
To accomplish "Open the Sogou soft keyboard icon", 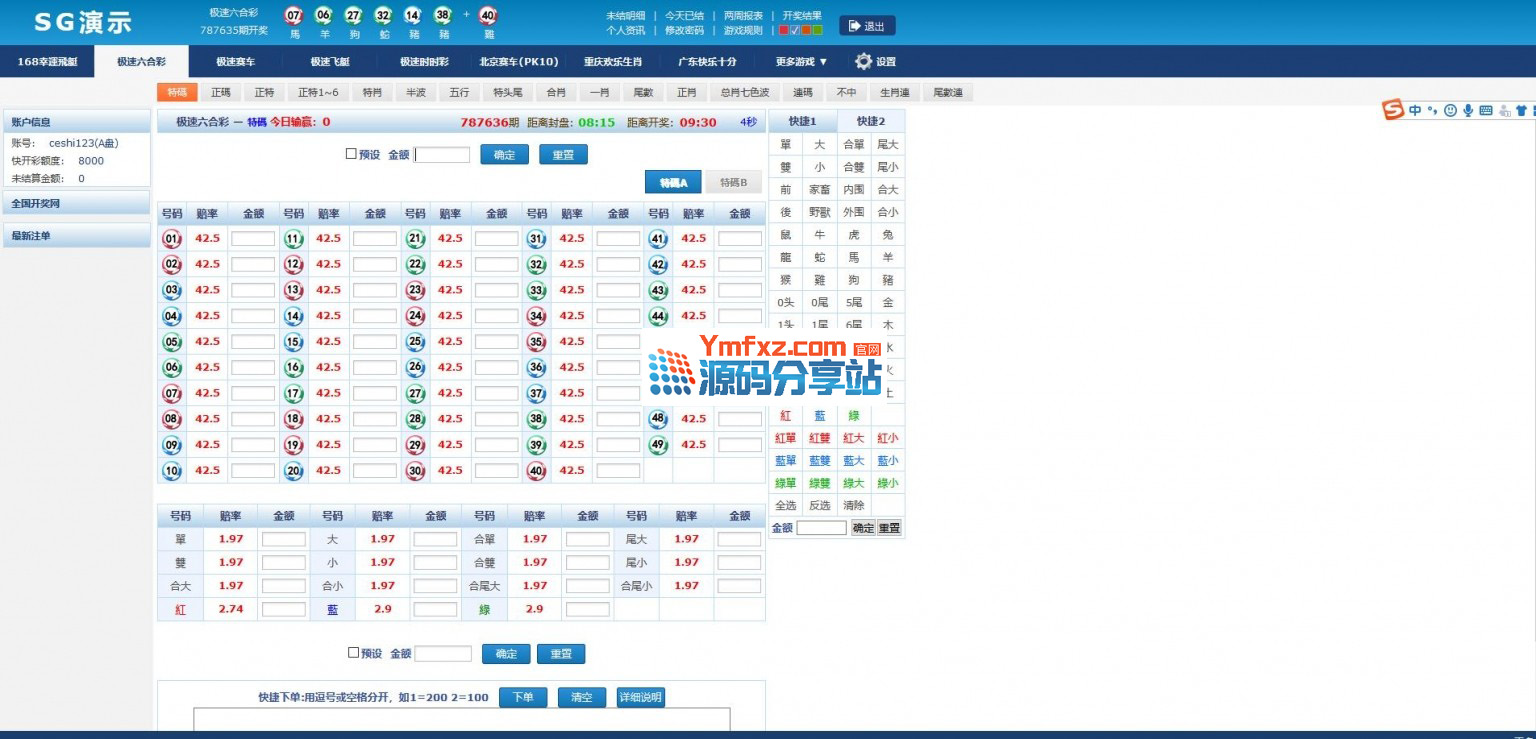I will [1485, 111].
